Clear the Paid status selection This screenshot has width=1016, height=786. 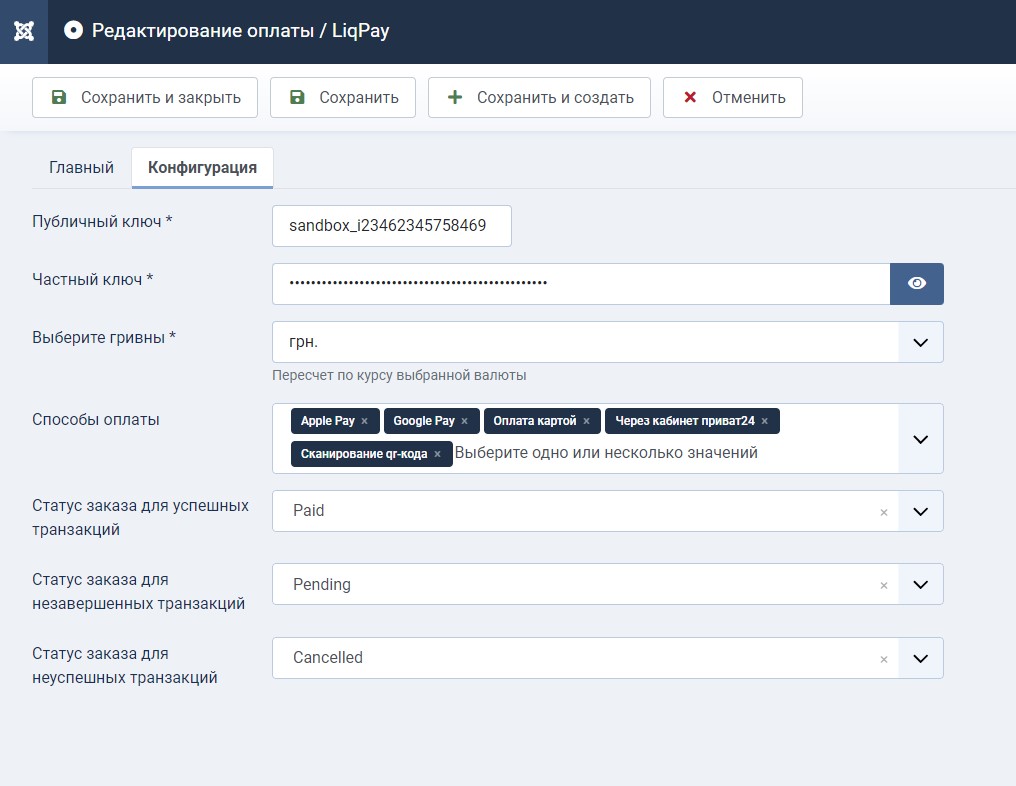(883, 512)
